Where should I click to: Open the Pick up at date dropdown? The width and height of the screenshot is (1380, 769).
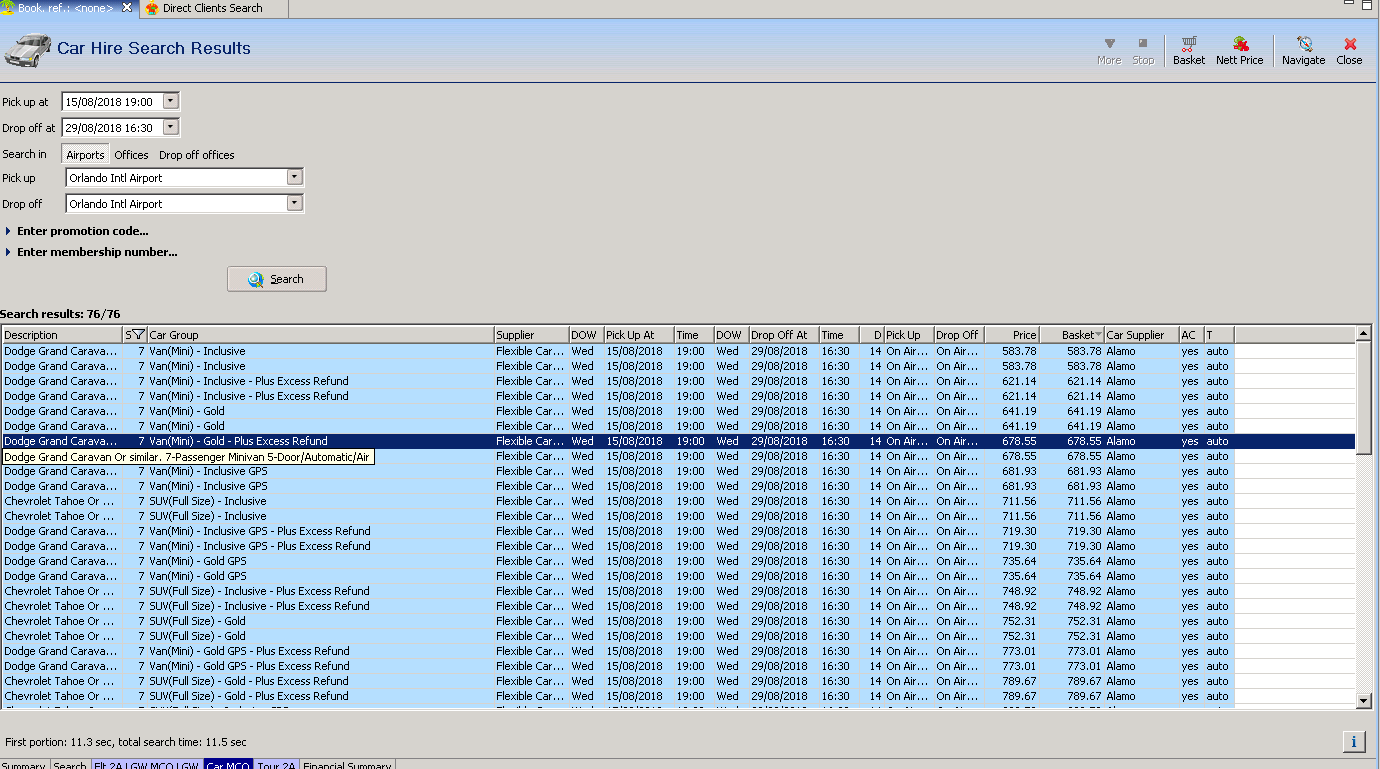[x=171, y=101]
